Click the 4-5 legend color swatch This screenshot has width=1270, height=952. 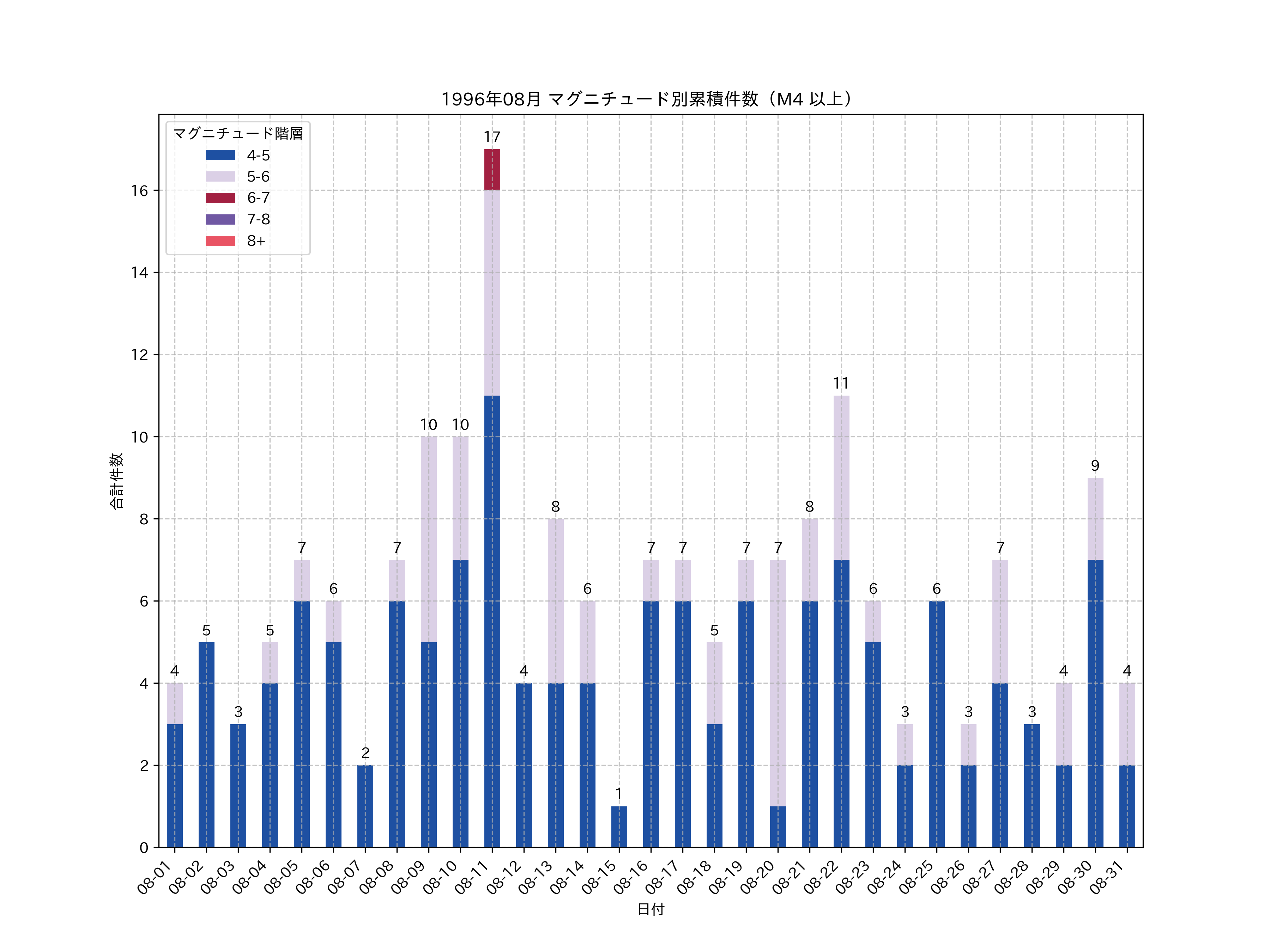point(220,155)
